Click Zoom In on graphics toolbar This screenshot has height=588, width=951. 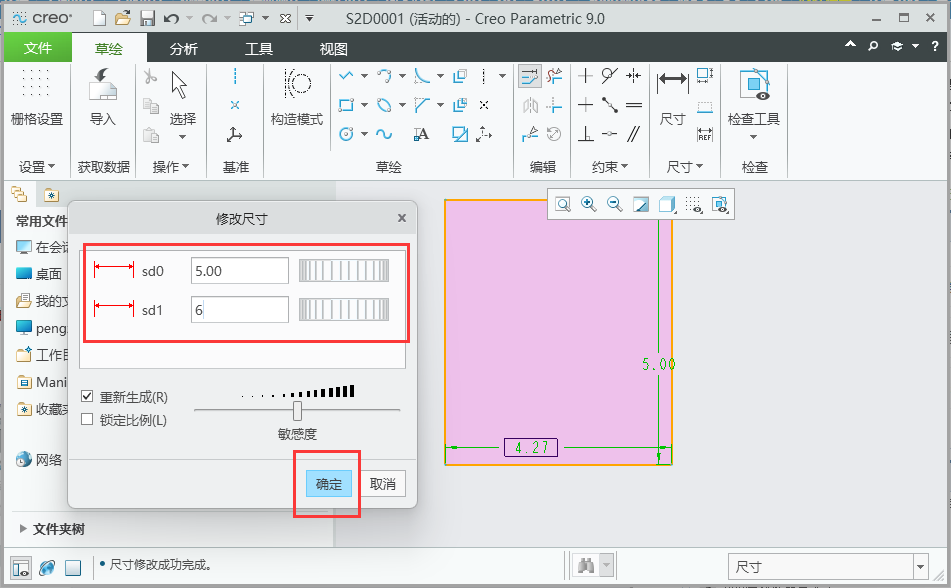[588, 204]
